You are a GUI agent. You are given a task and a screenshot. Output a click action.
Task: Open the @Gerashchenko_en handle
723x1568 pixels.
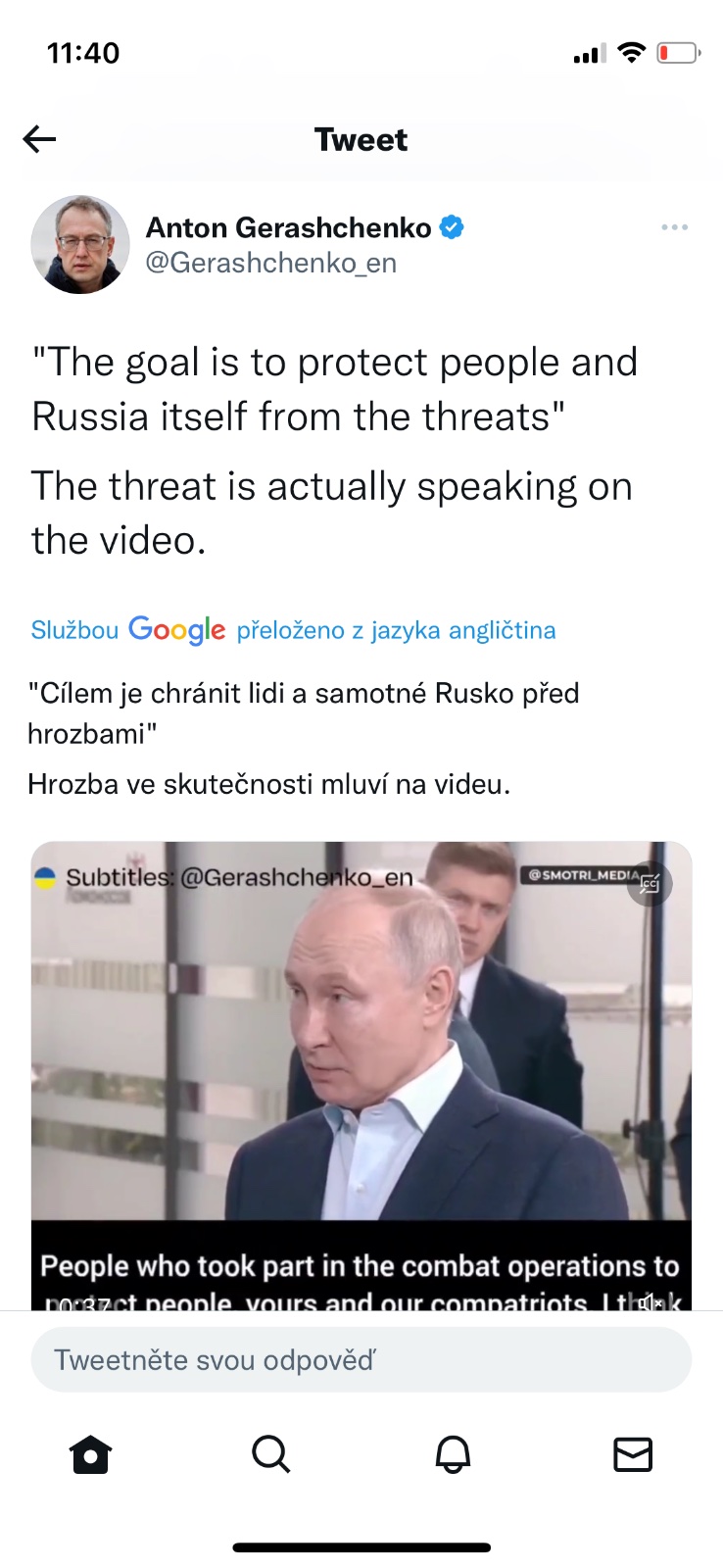(271, 263)
